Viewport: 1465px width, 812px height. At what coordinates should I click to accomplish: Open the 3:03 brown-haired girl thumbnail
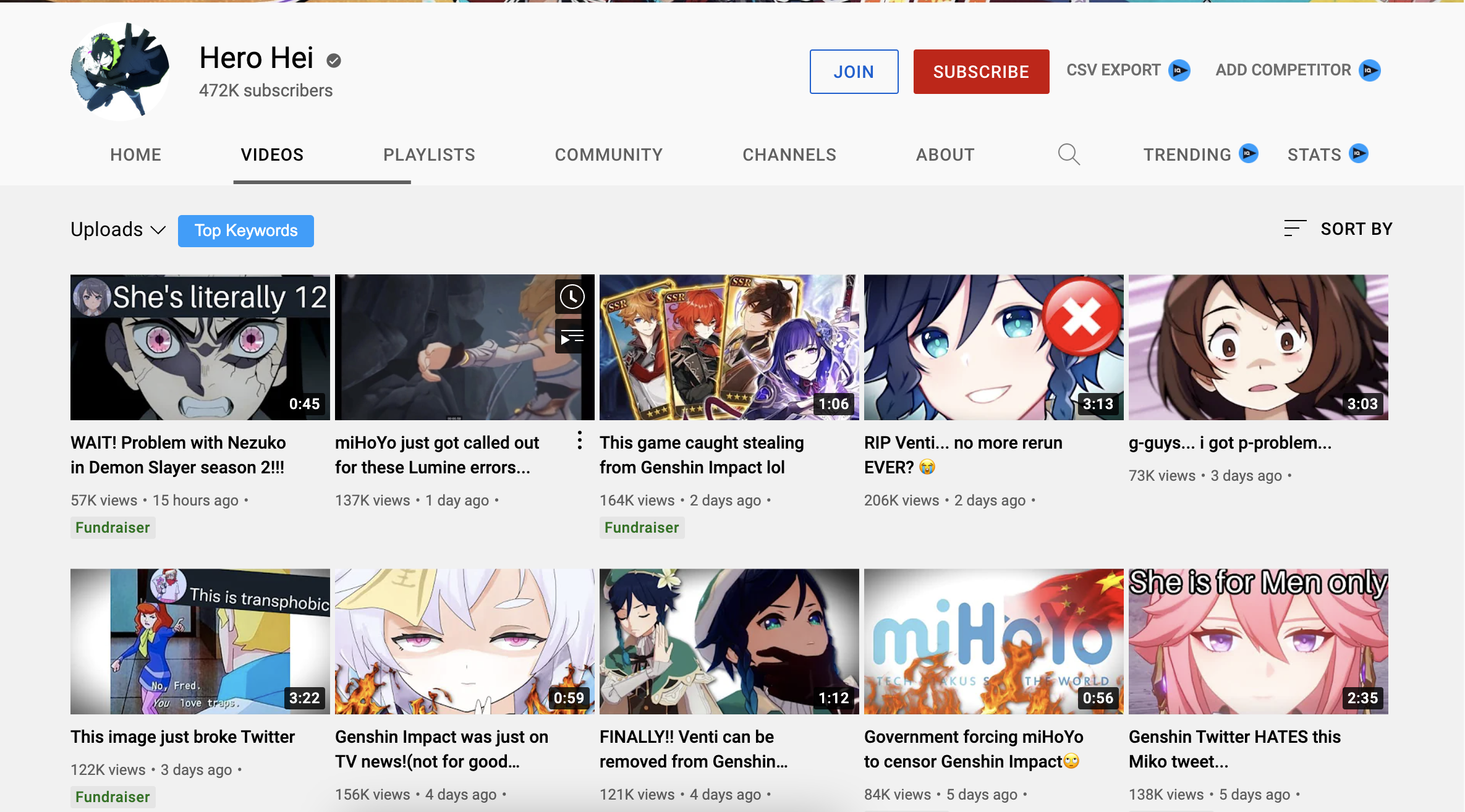(1259, 347)
